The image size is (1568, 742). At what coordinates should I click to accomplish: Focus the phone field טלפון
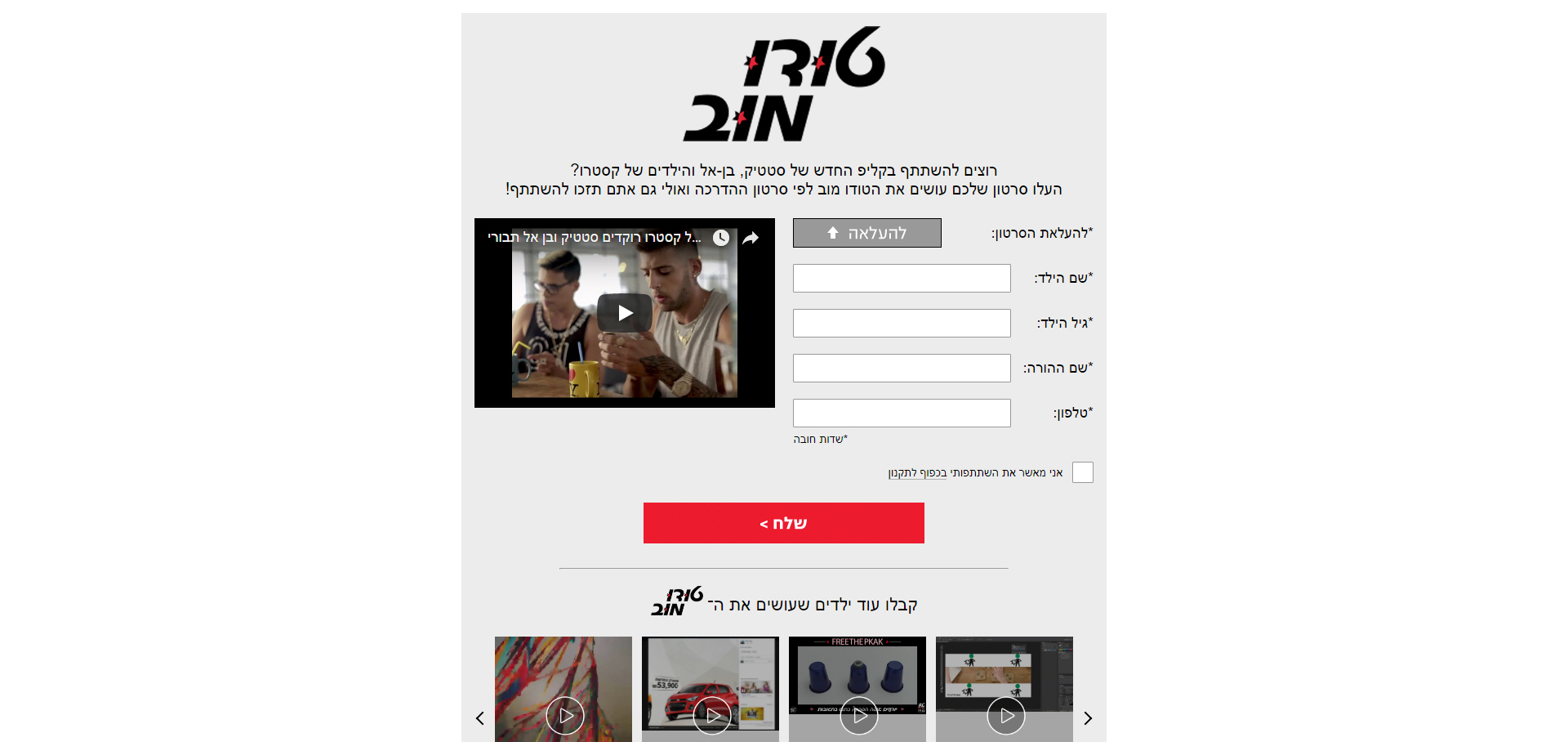[x=902, y=413]
